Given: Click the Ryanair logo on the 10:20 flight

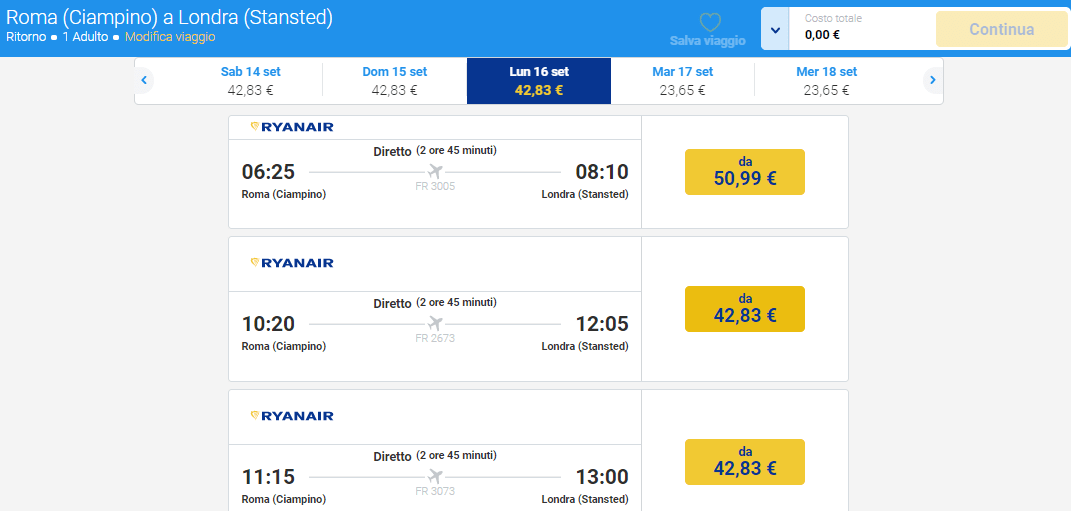Looking at the screenshot, I should [x=292, y=263].
